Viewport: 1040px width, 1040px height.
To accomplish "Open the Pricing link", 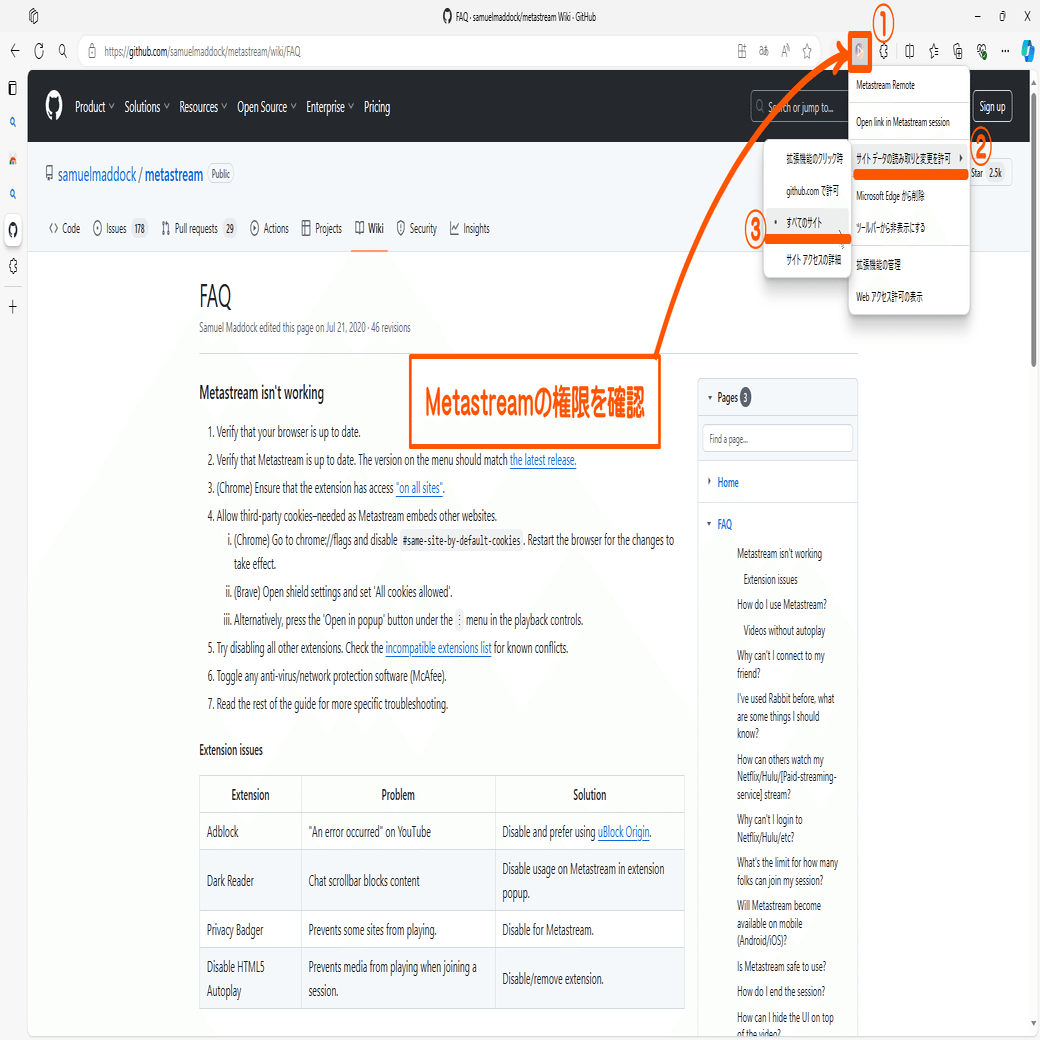I will coord(377,107).
